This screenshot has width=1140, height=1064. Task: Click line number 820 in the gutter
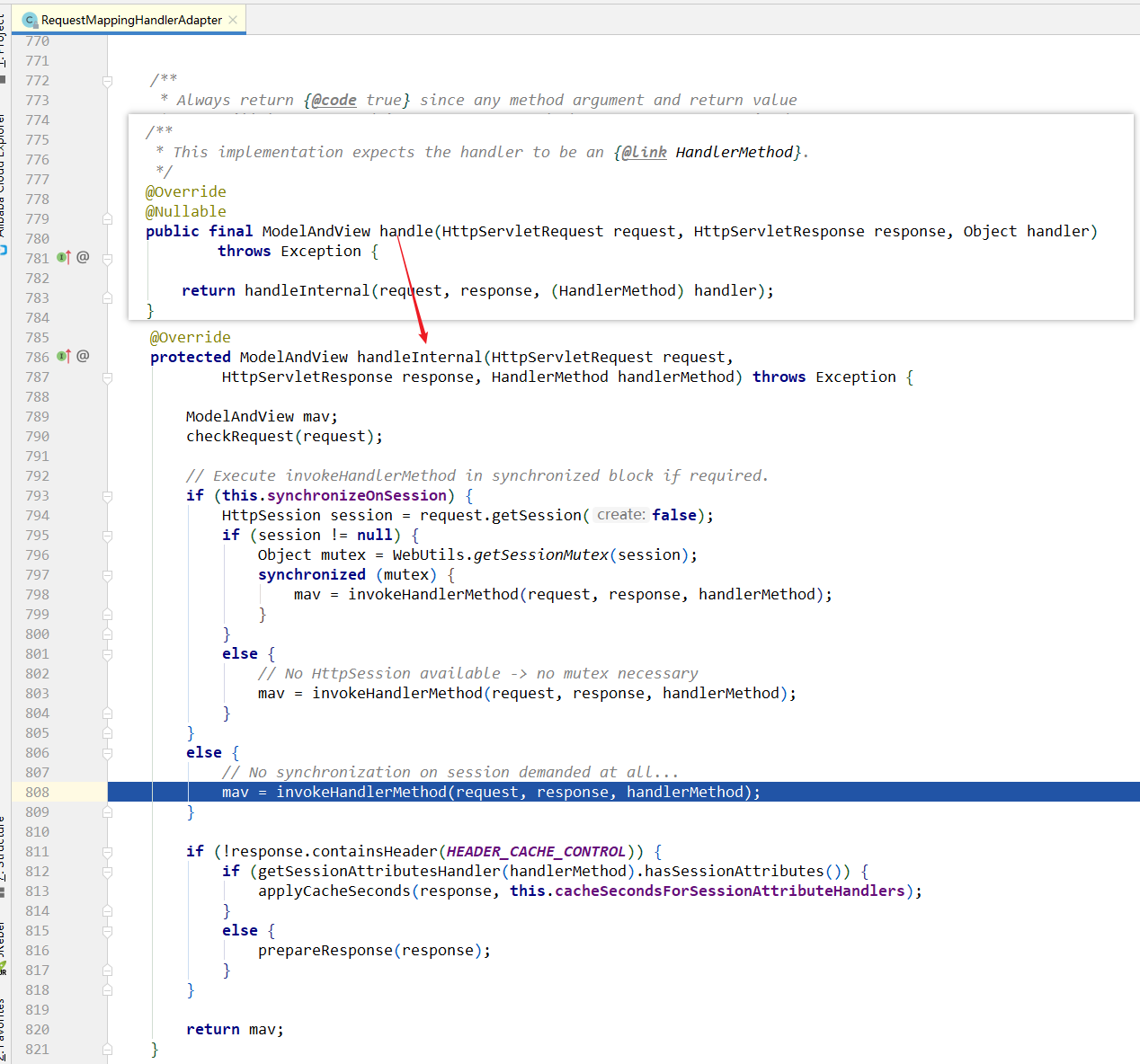click(38, 1030)
